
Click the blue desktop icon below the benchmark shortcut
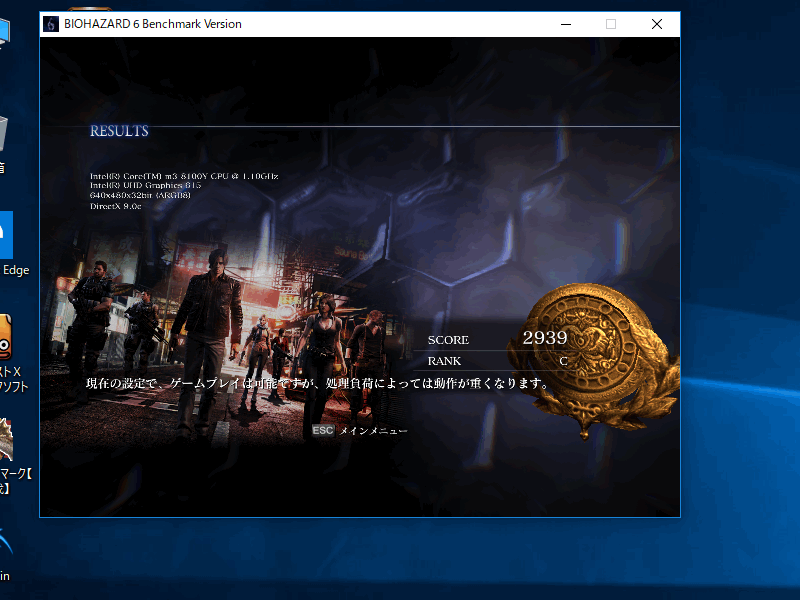(8, 550)
